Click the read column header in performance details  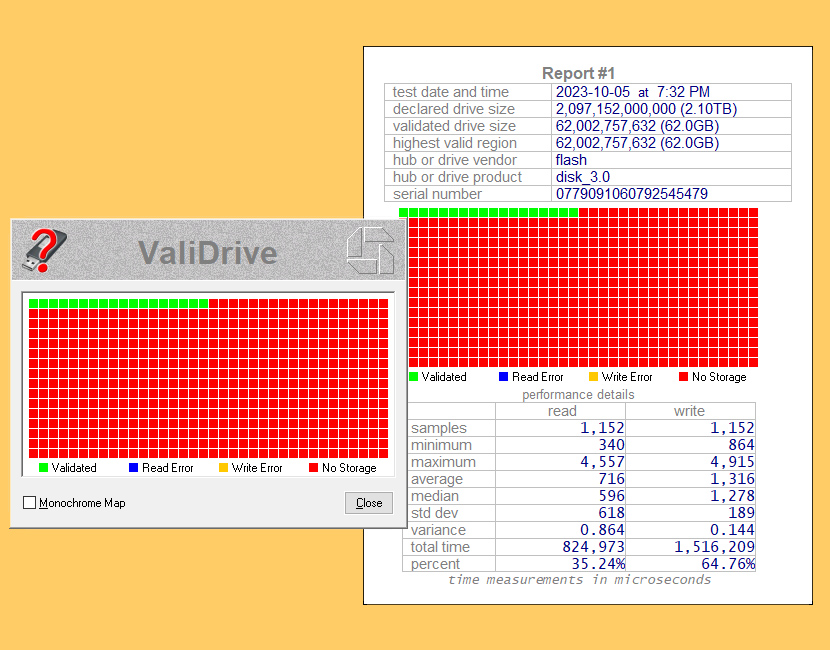(562, 410)
